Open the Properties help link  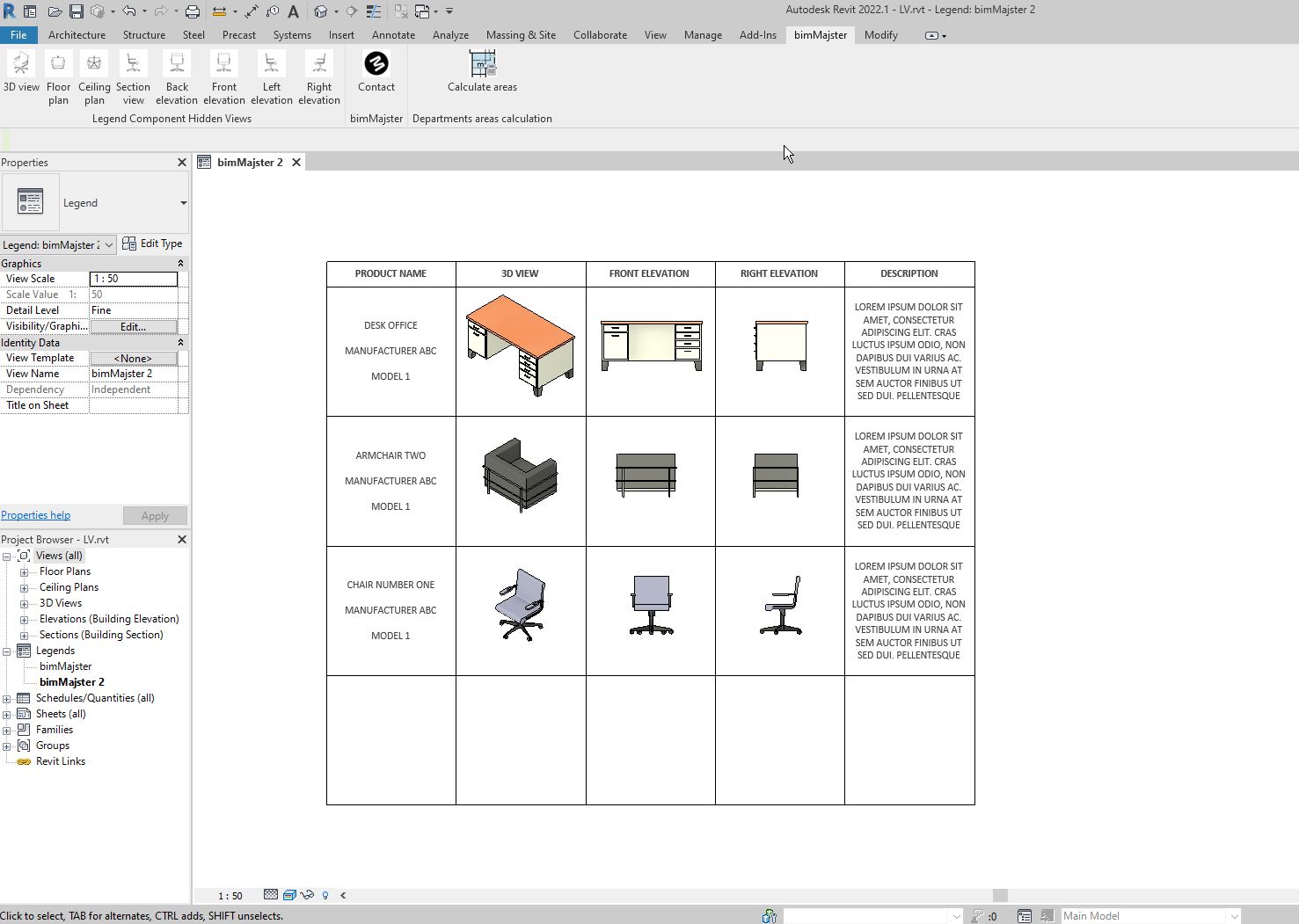click(36, 516)
